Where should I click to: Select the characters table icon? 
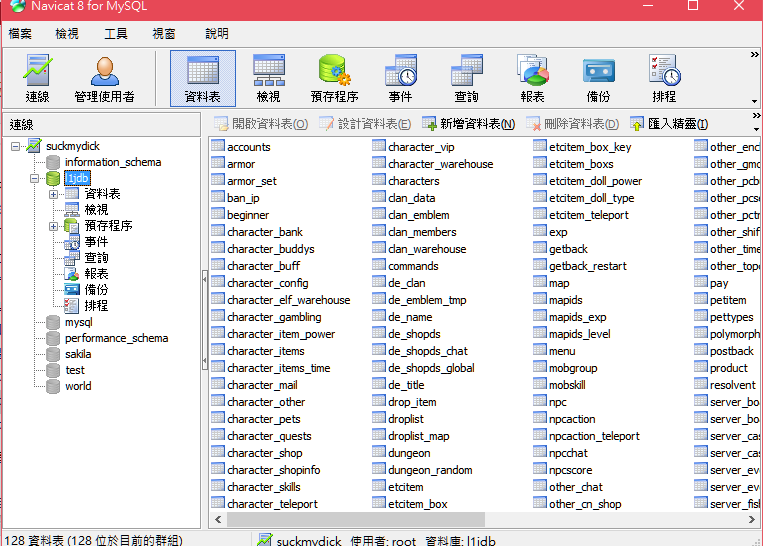[379, 180]
